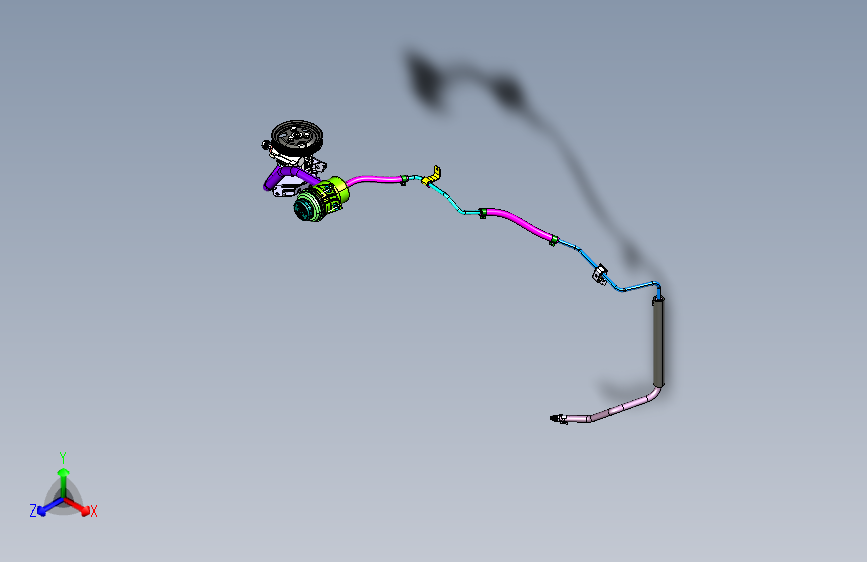867x562 pixels.
Task: Select the dark gray vertical cylinder
Action: pos(658,341)
